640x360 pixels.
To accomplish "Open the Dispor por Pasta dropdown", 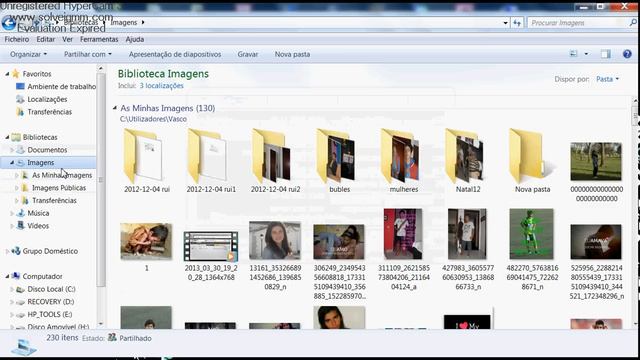I will tap(607, 79).
